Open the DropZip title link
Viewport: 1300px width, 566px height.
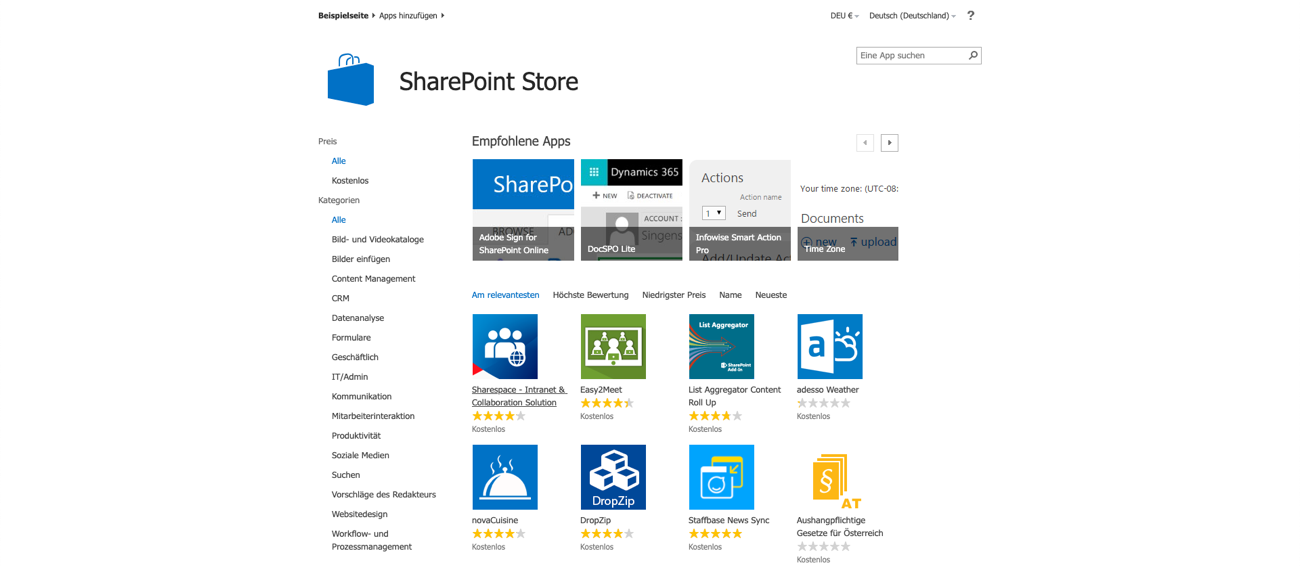click(x=595, y=520)
